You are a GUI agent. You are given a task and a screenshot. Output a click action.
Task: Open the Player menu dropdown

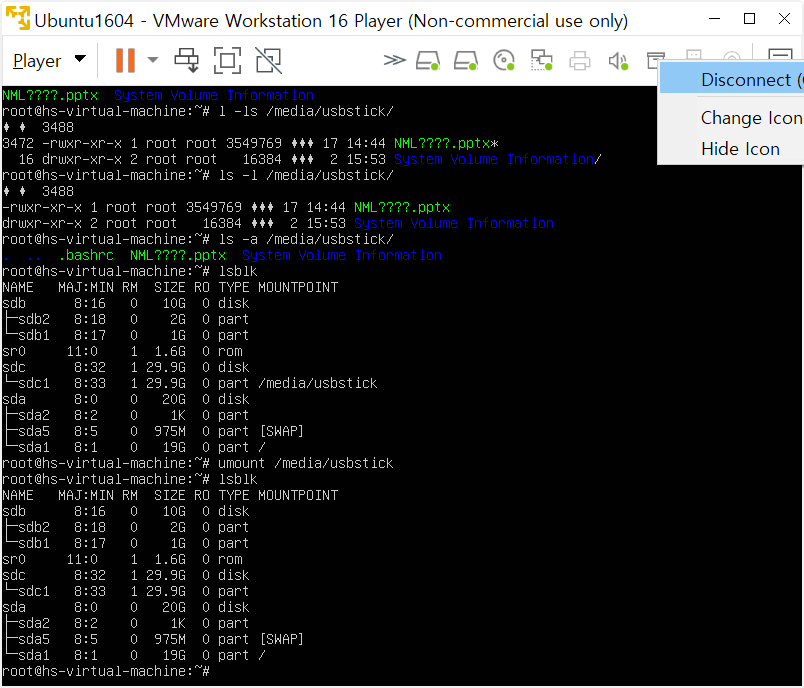[49, 60]
